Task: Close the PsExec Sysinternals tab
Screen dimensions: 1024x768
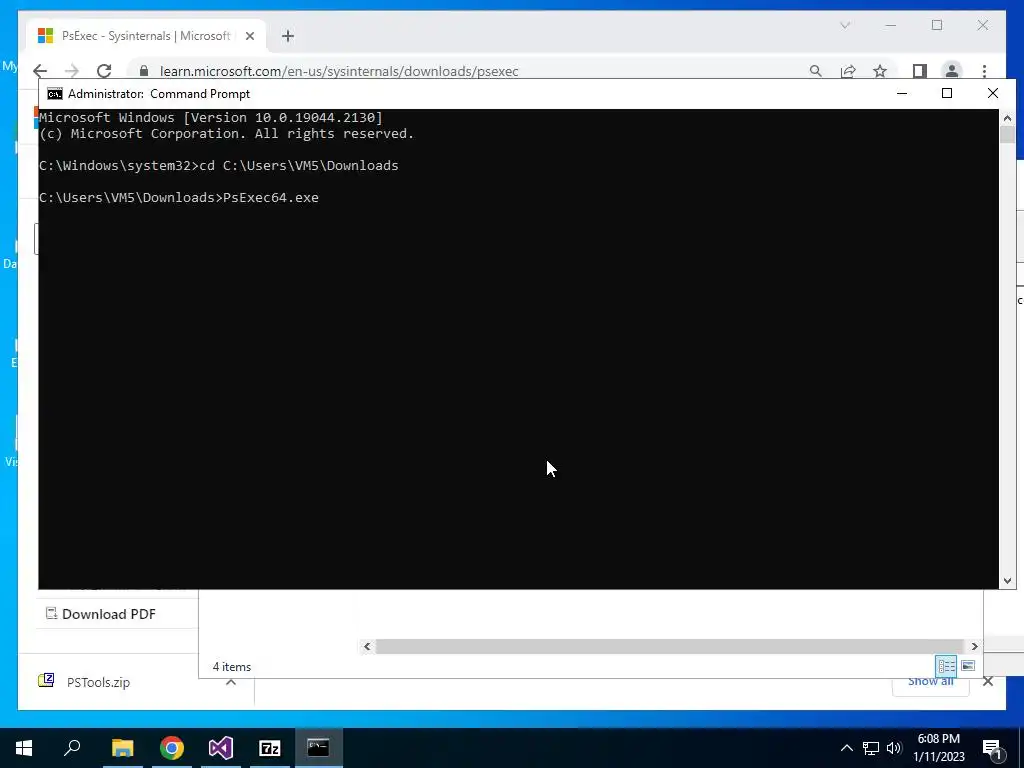Action: (x=249, y=36)
